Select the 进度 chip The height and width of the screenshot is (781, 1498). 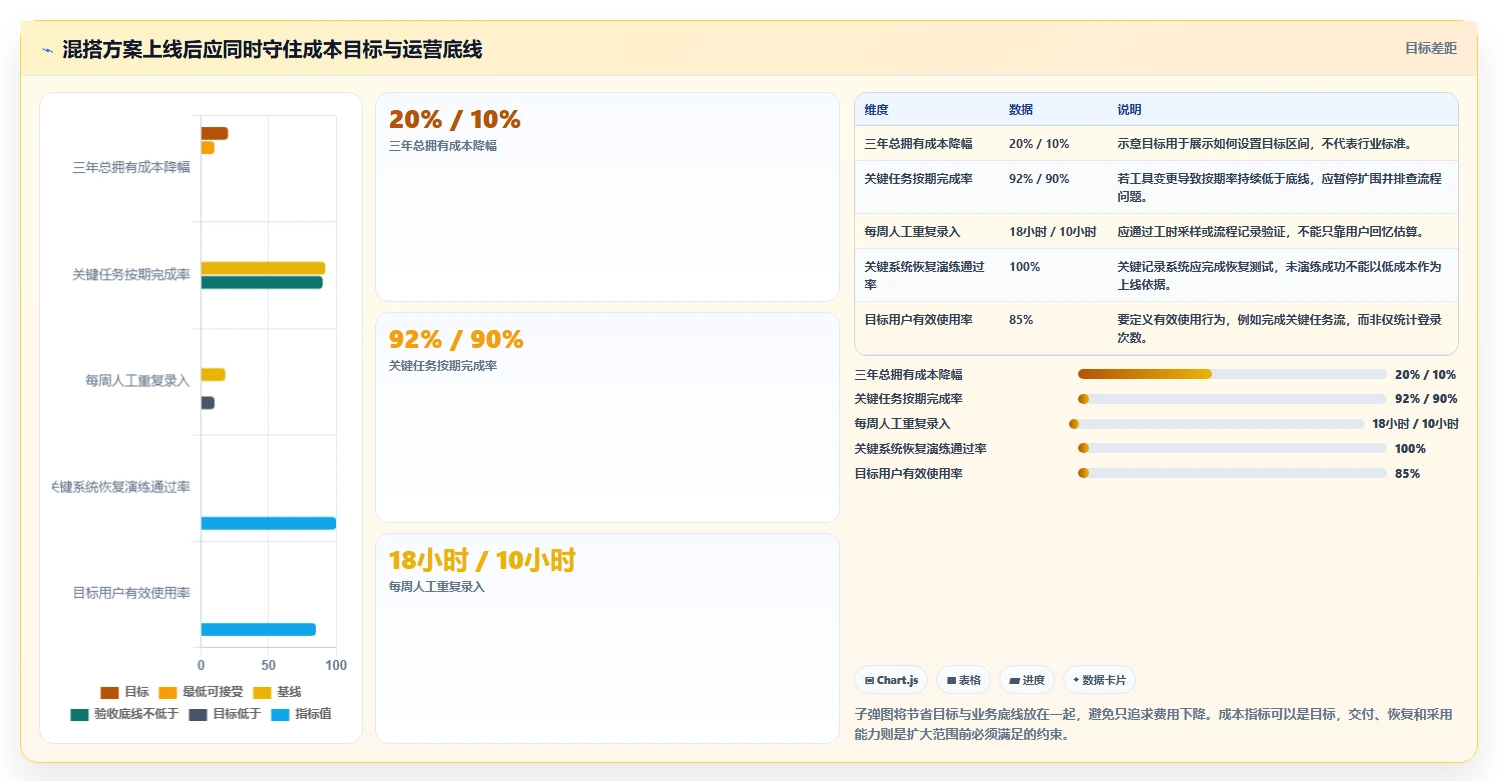1027,680
